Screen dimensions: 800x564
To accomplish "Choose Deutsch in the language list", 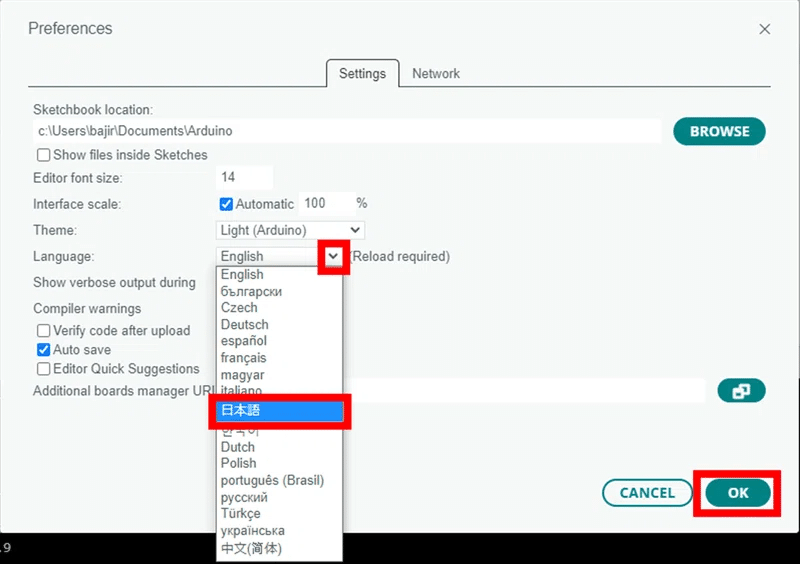I will click(279, 325).
